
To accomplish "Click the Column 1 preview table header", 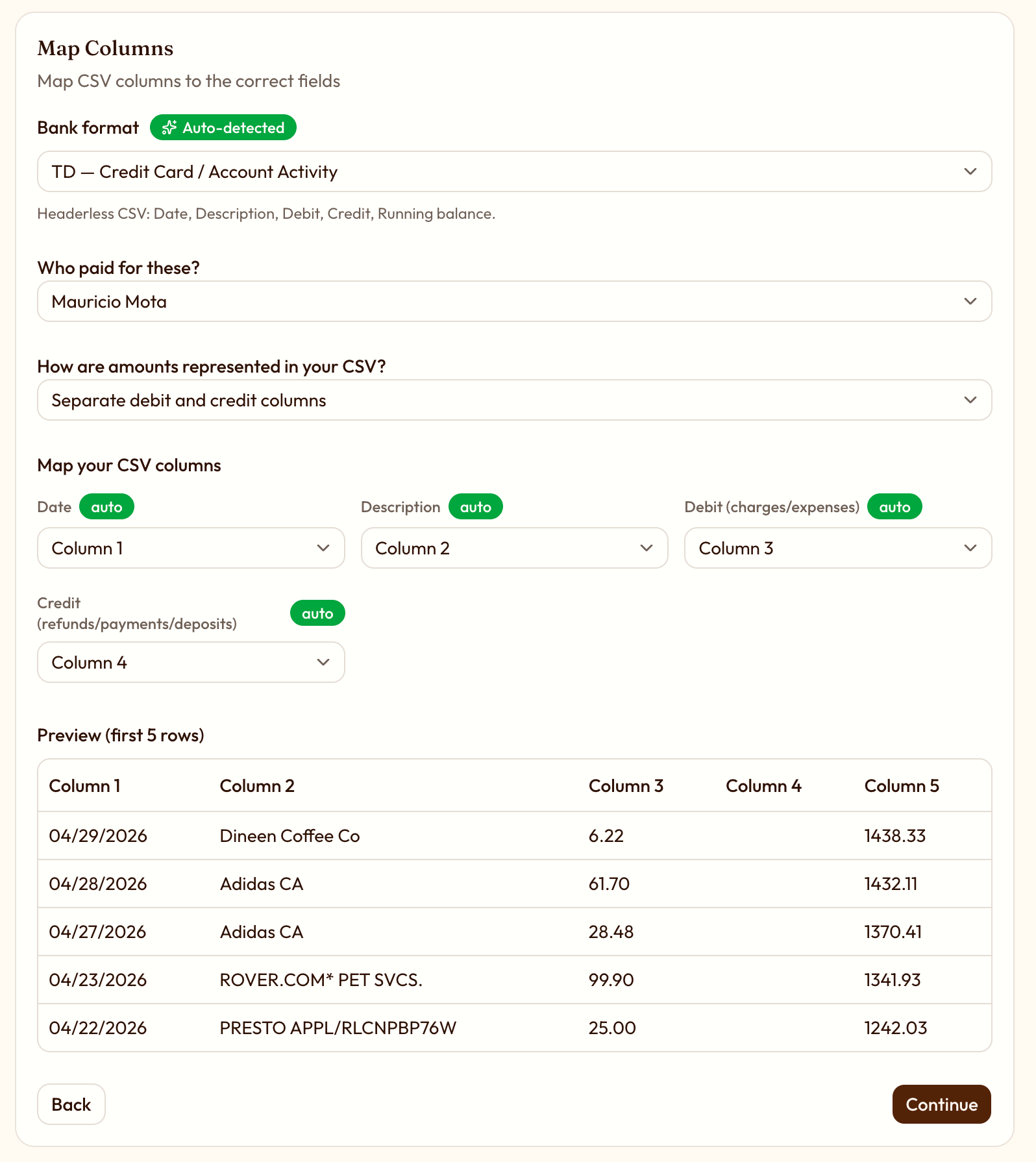I will tap(85, 786).
